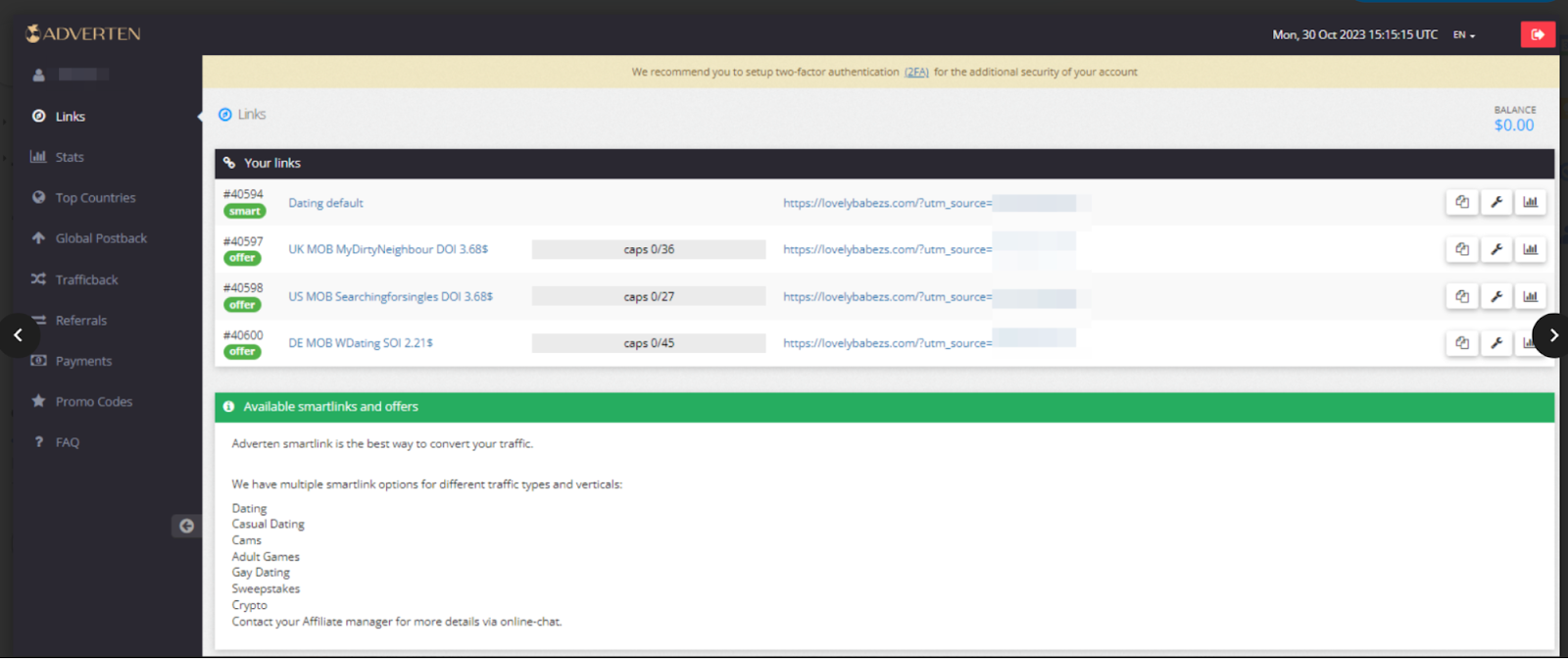Open settings wrench for UK MOB MyDirtyNeighbour
1568x659 pixels.
point(1496,249)
